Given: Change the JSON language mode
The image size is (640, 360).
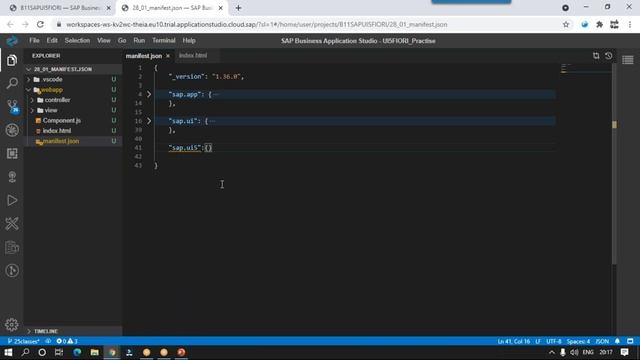Looking at the screenshot, I should [602, 341].
